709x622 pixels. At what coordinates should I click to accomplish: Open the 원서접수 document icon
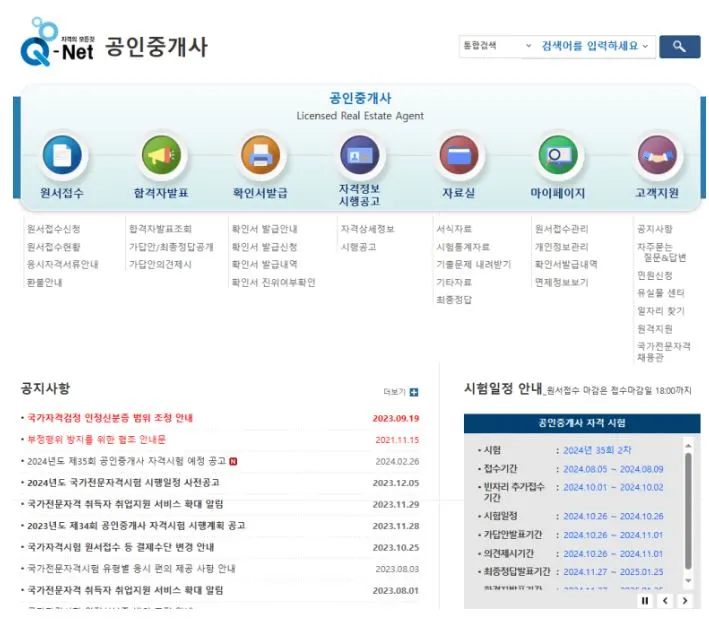click(x=62, y=155)
